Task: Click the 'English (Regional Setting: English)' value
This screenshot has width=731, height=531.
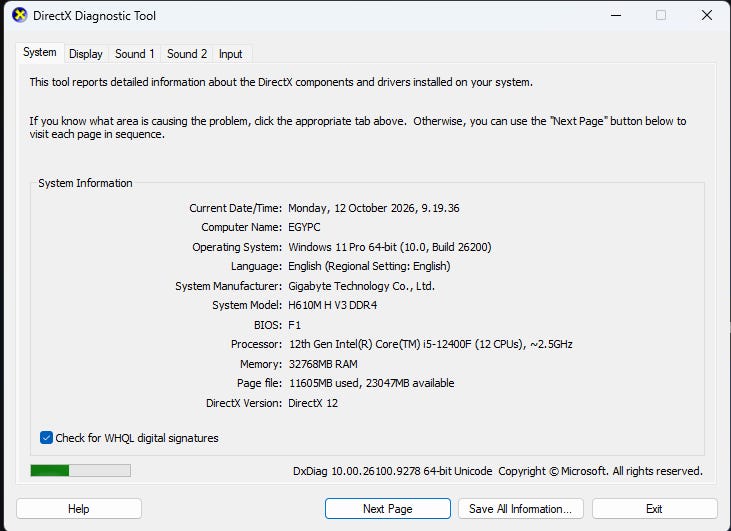Action: pyautogui.click(x=369, y=266)
